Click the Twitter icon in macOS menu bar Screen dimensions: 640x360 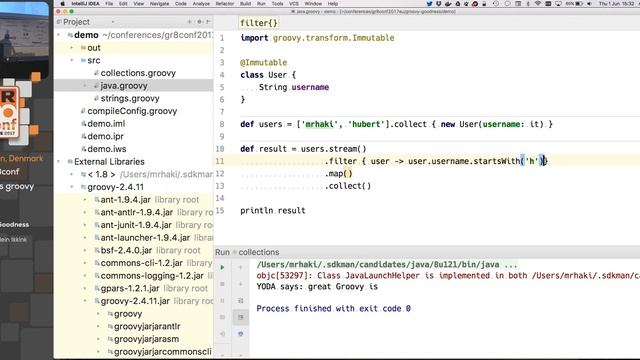(x=429, y=4)
